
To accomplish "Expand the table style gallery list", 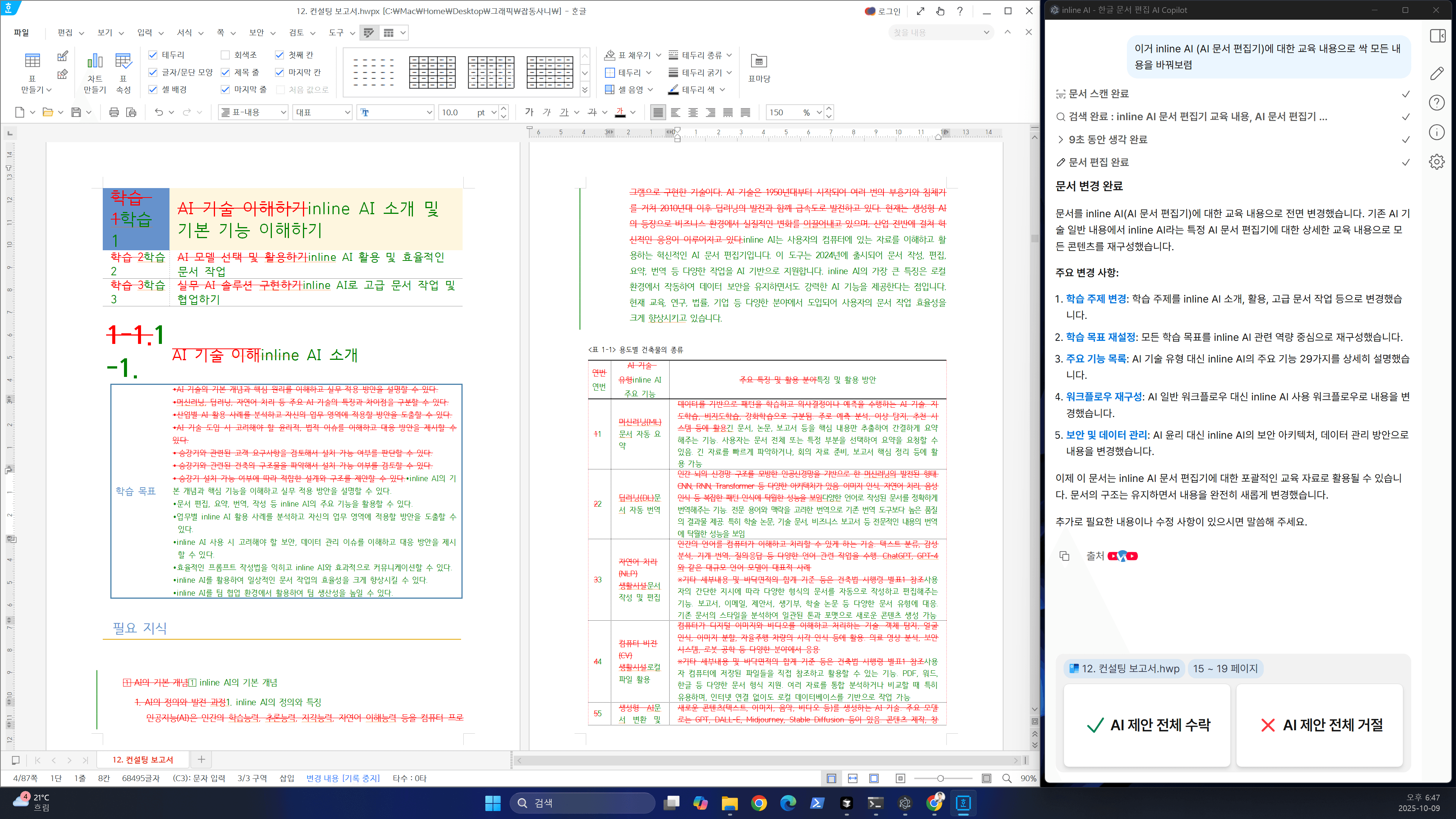I will [x=585, y=90].
